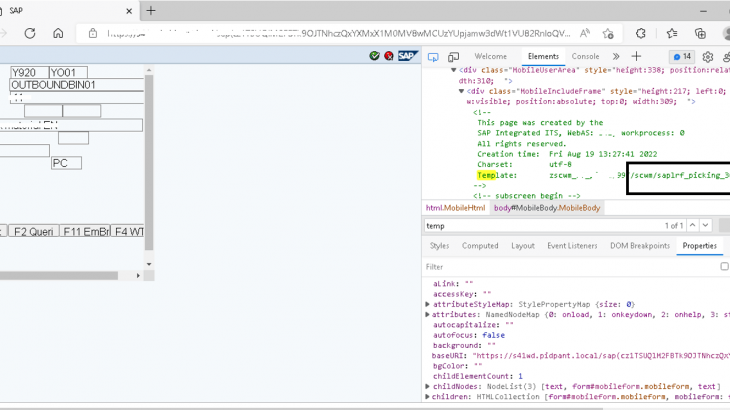Screen dimensions: 730x410
Task: Show more DevTools tabs chevron
Action: (616, 57)
